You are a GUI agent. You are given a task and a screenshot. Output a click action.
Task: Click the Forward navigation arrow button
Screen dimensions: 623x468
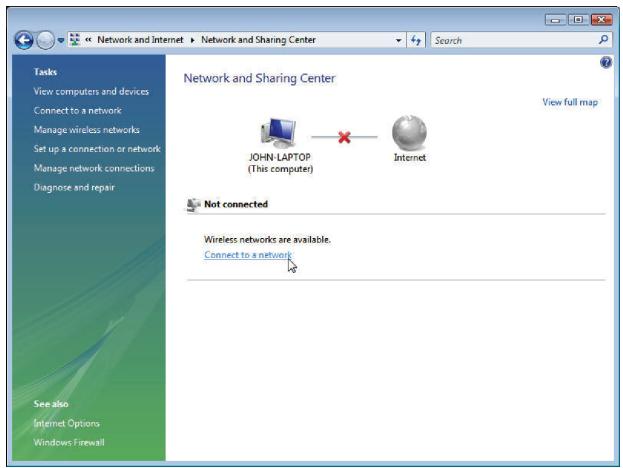click(45, 40)
